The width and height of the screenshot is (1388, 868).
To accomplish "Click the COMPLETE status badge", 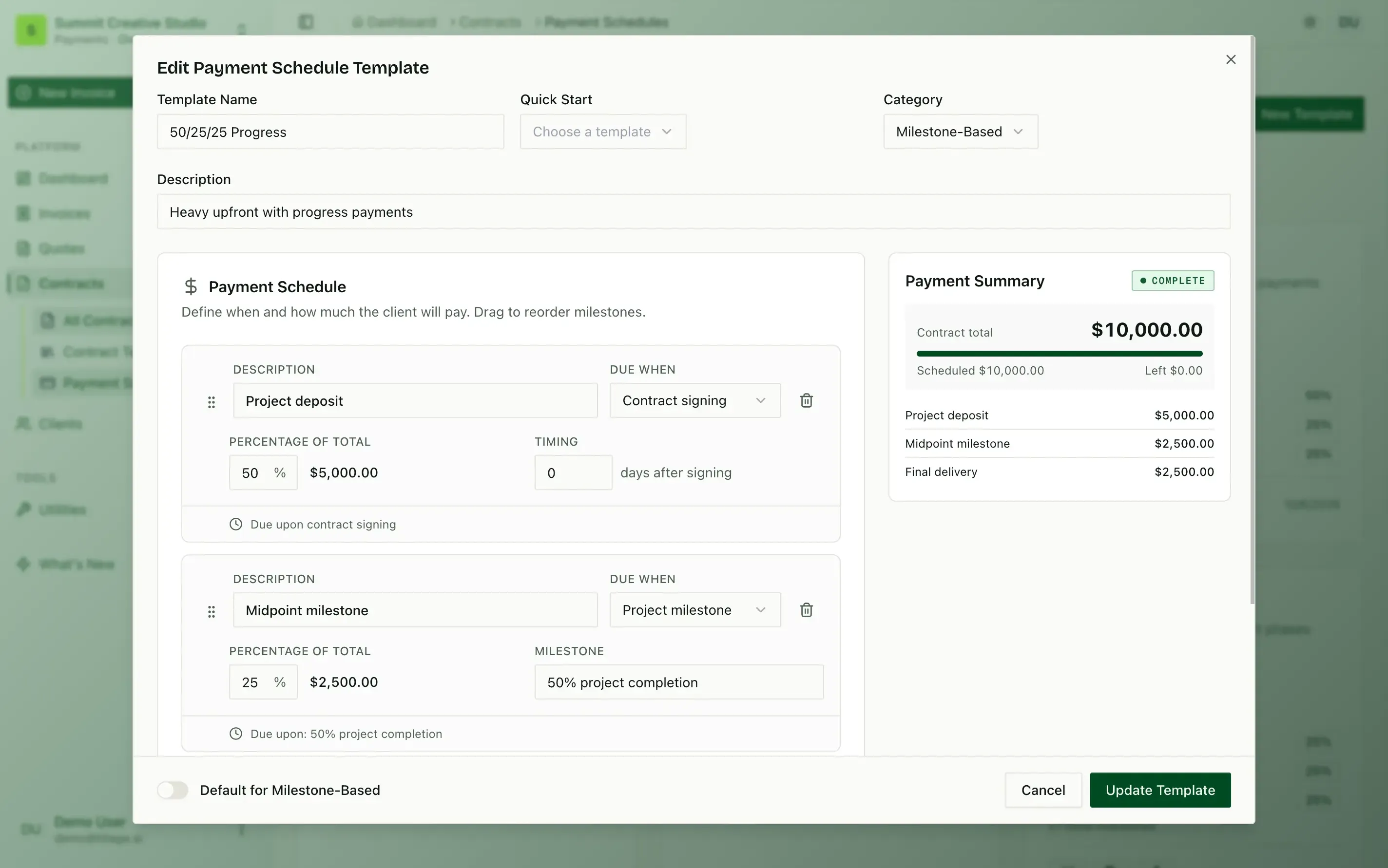I will (1173, 281).
